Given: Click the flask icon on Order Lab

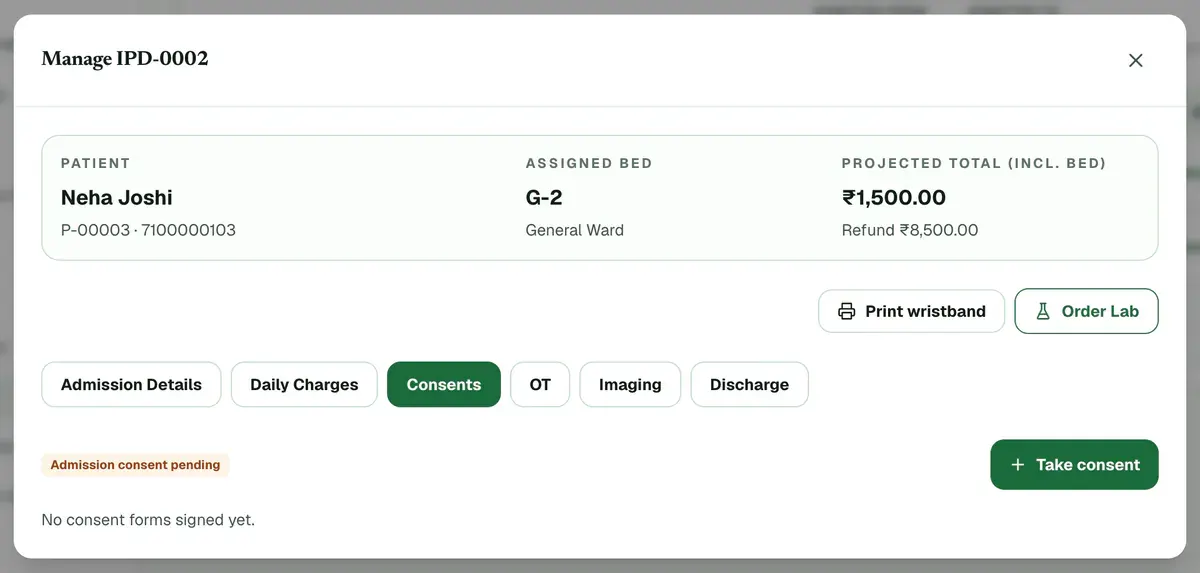Looking at the screenshot, I should [x=1043, y=311].
